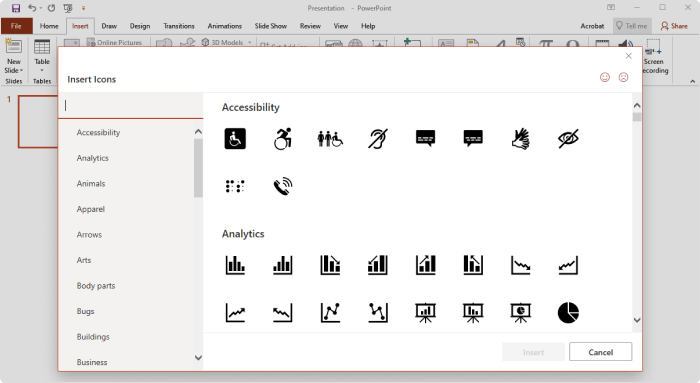Choose the first bar chart icon in Analytics

[235, 265]
